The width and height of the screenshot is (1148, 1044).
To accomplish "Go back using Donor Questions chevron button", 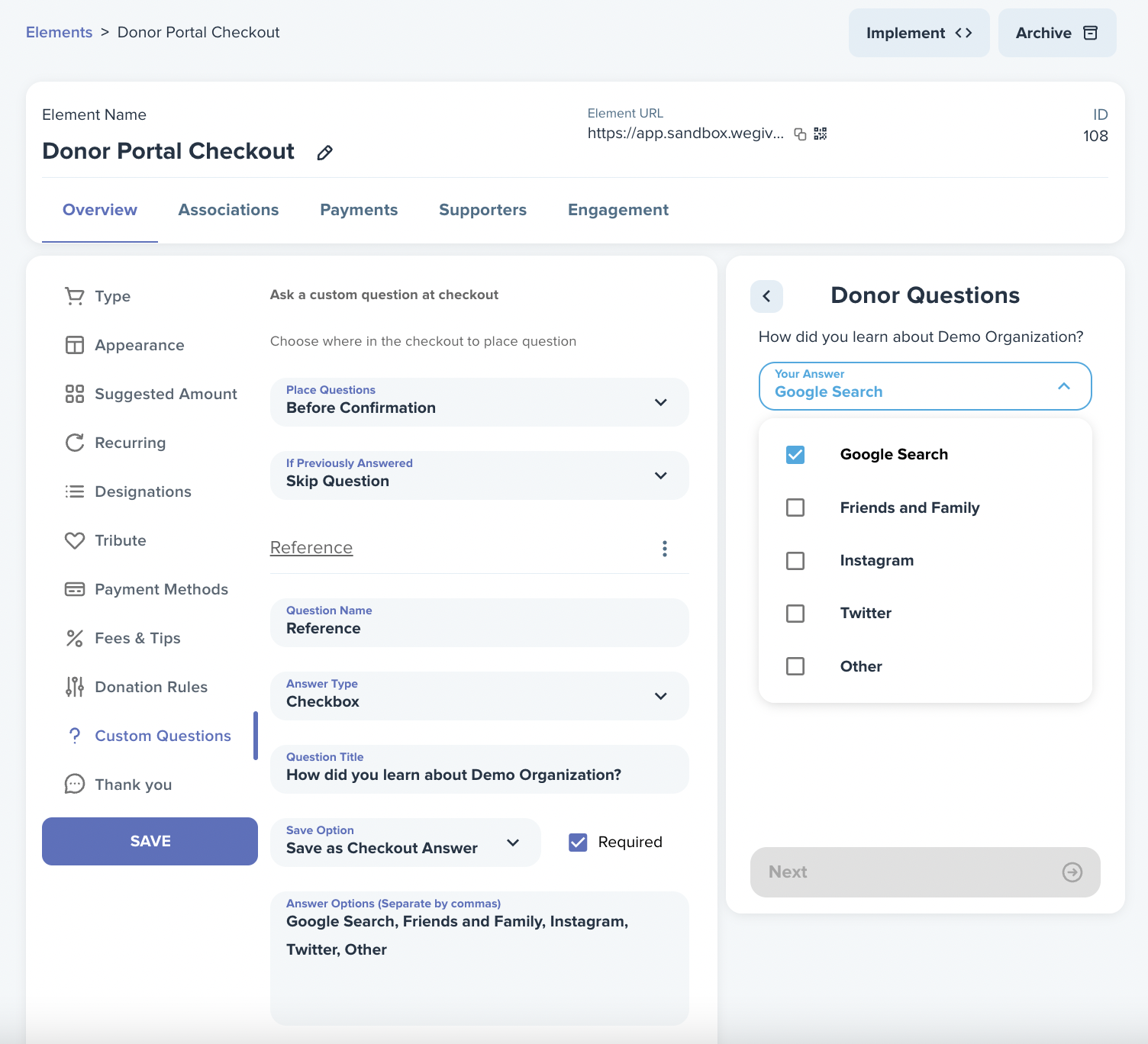I will [766, 296].
